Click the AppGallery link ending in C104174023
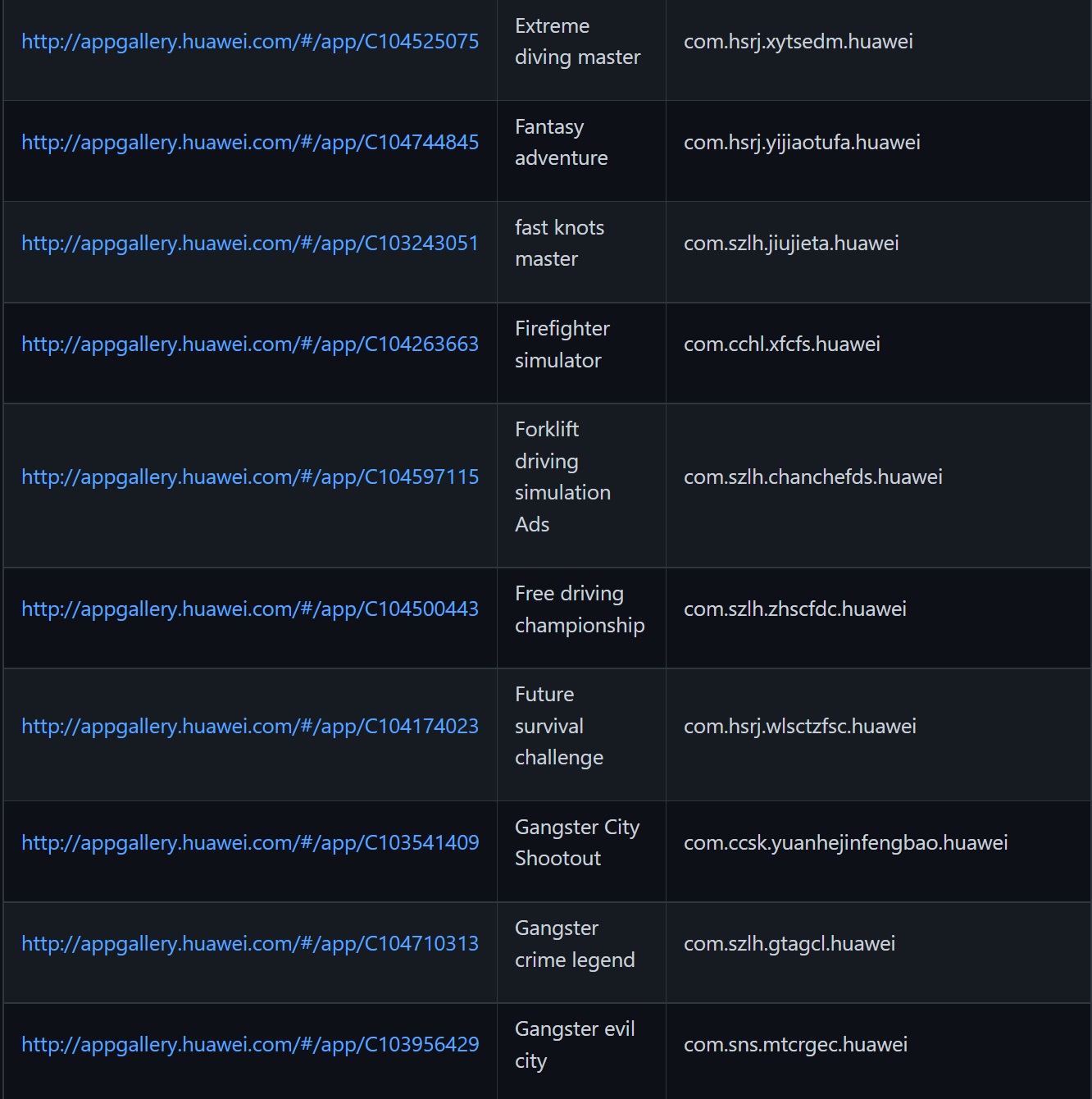 tap(250, 727)
